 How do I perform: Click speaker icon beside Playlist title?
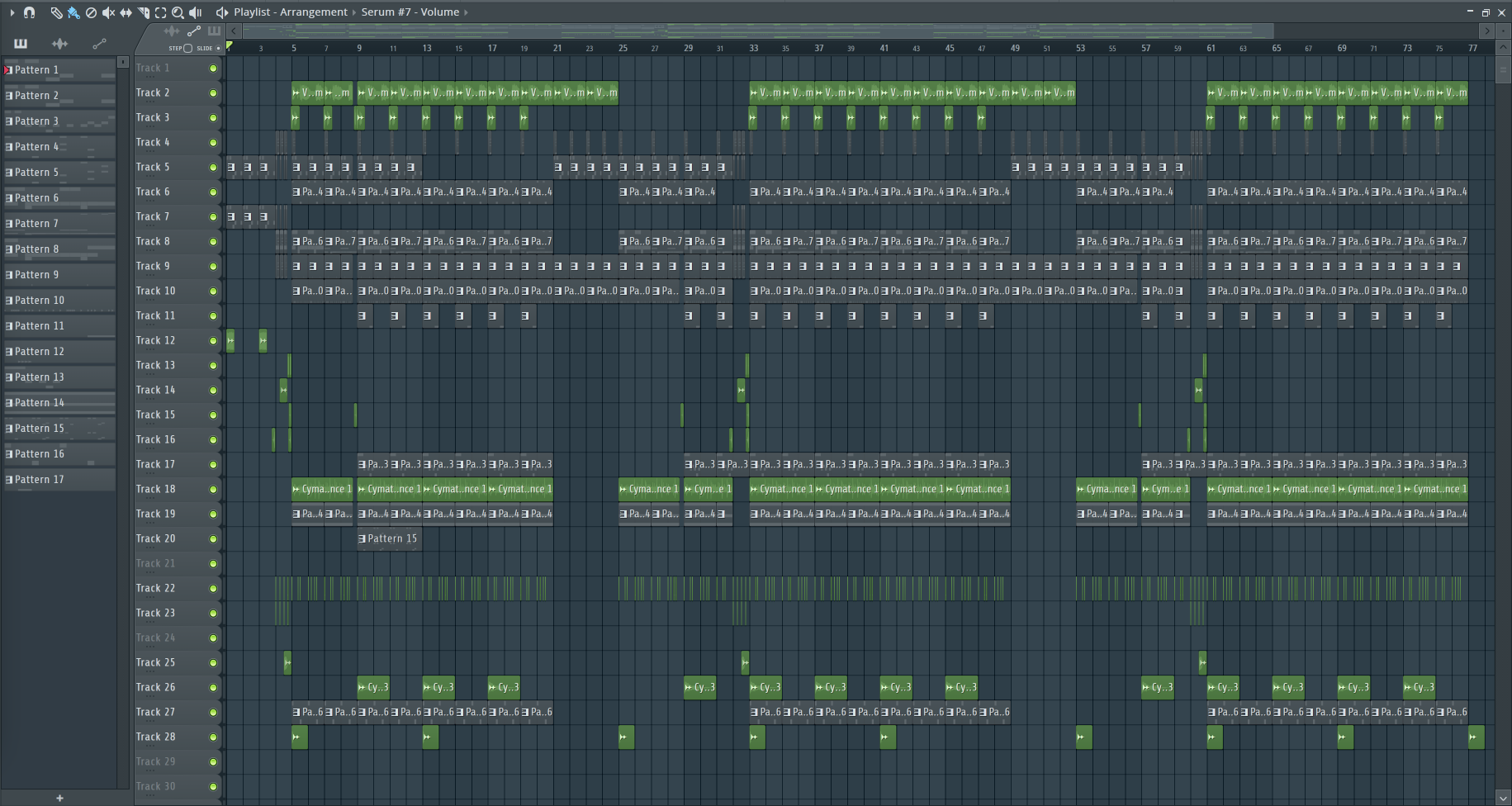221,12
